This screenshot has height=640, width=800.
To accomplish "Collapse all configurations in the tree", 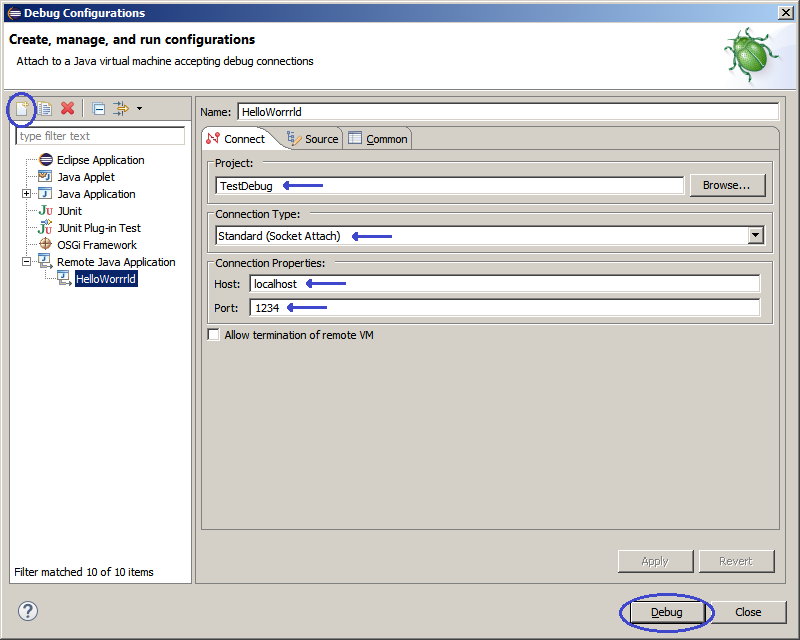I will [99, 108].
